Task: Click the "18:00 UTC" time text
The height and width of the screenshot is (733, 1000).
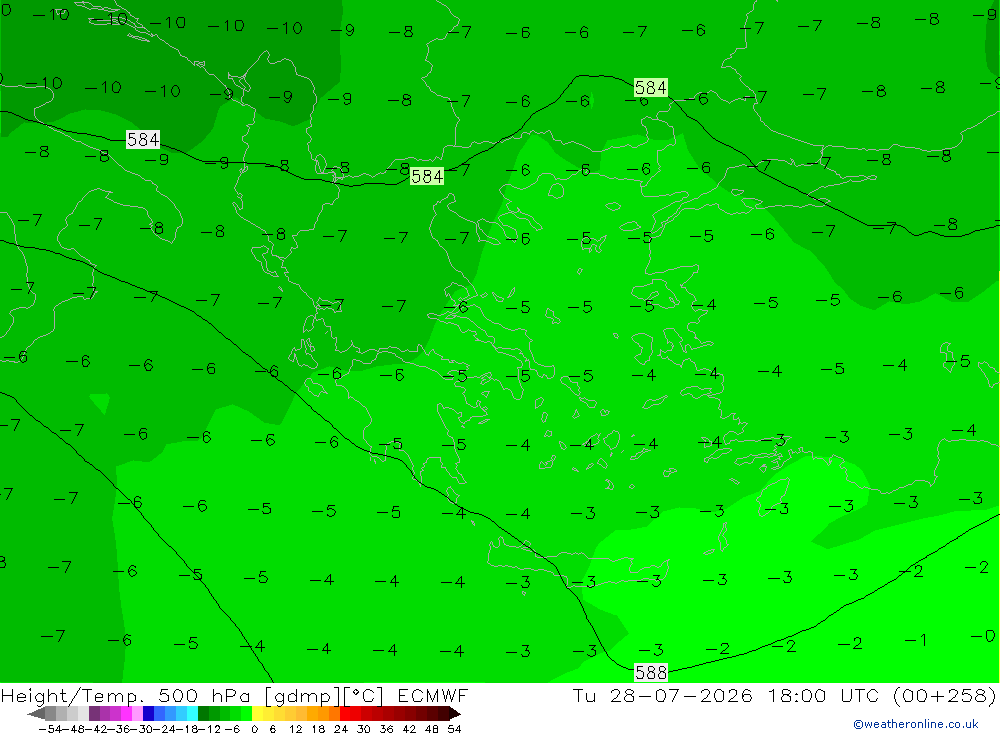Action: point(823,695)
